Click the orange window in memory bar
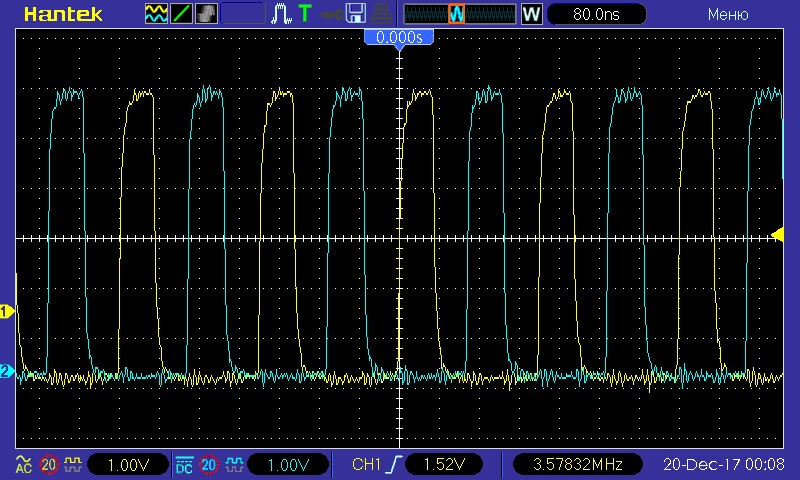Viewport: 800px width, 480px height. pos(457,14)
